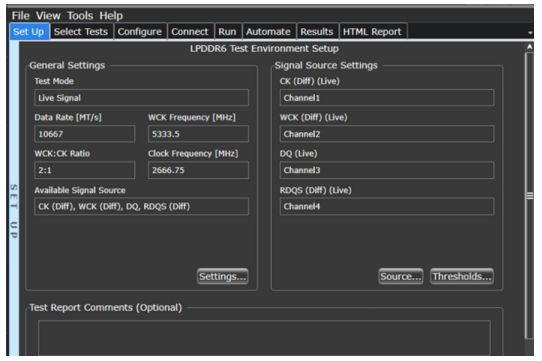
Task: Switch to the Set Up tab
Action: [x=29, y=31]
